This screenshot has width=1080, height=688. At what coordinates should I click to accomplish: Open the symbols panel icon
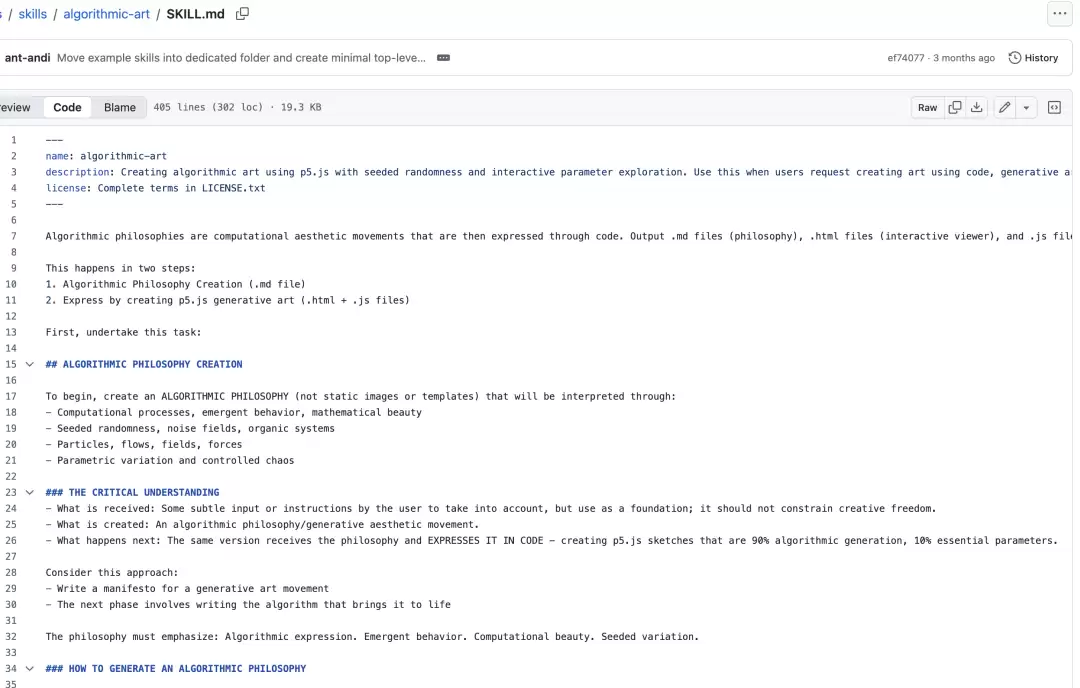[1054, 107]
